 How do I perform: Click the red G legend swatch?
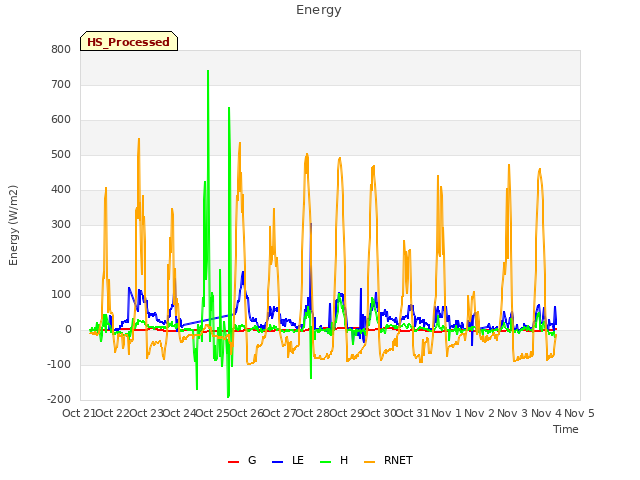[x=233, y=462]
